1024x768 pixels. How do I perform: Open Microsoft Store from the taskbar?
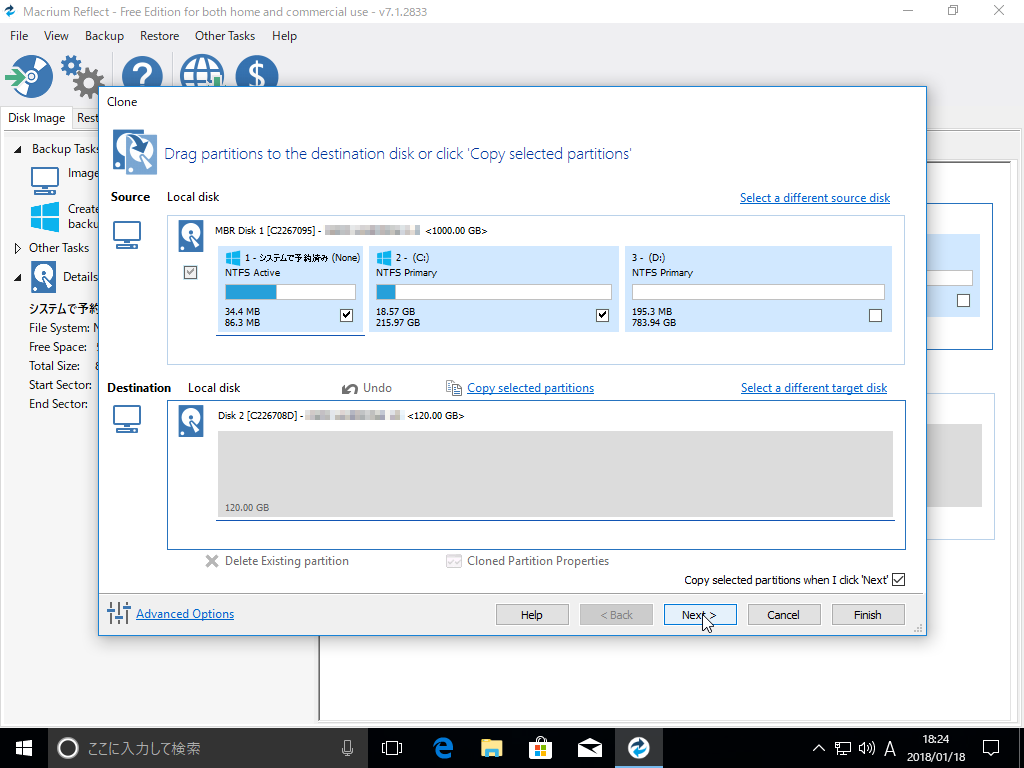point(541,748)
